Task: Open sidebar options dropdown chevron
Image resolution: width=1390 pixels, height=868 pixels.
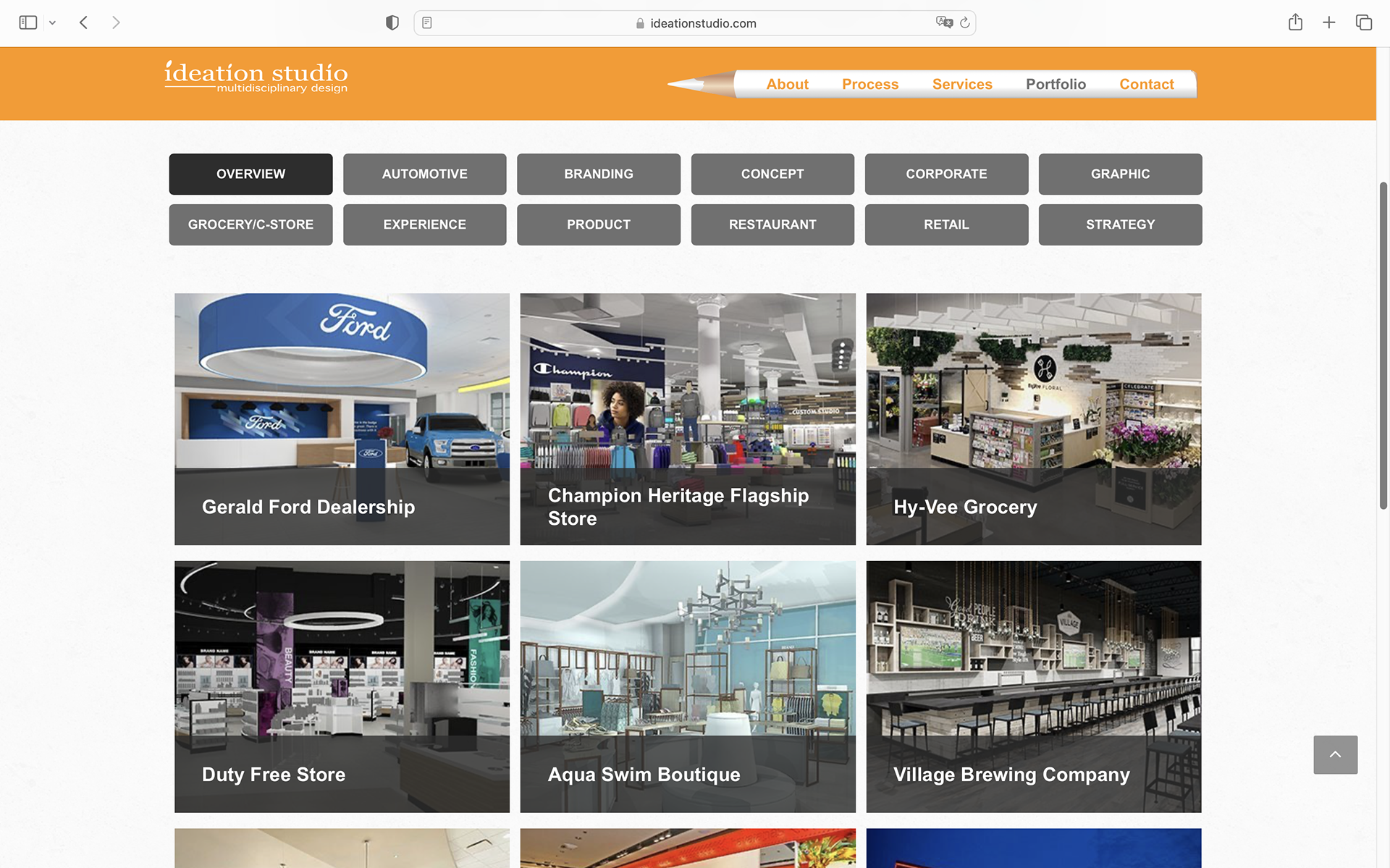Action: 52,23
